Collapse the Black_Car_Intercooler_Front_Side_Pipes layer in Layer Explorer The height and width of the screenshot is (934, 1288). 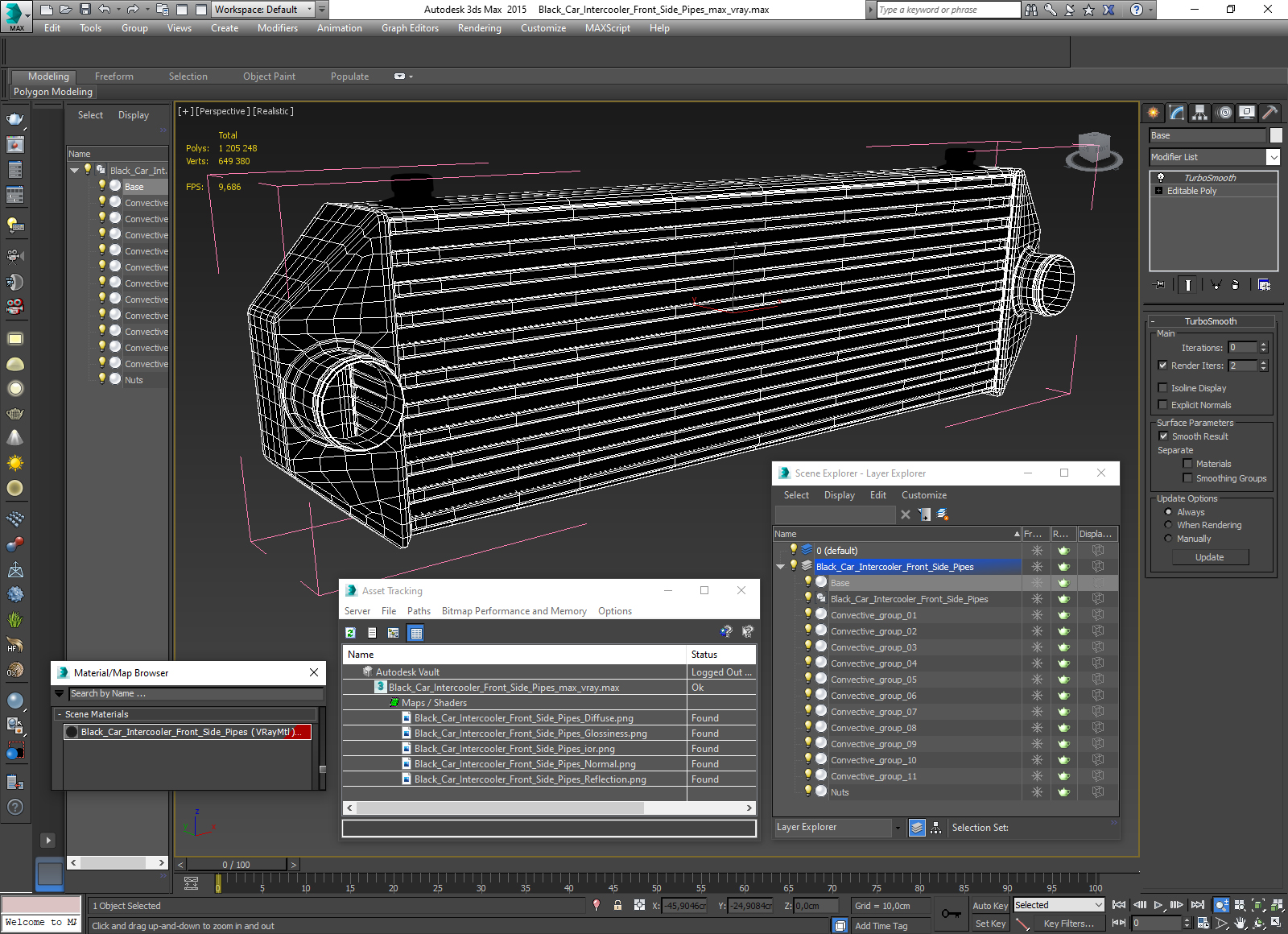tap(780, 567)
